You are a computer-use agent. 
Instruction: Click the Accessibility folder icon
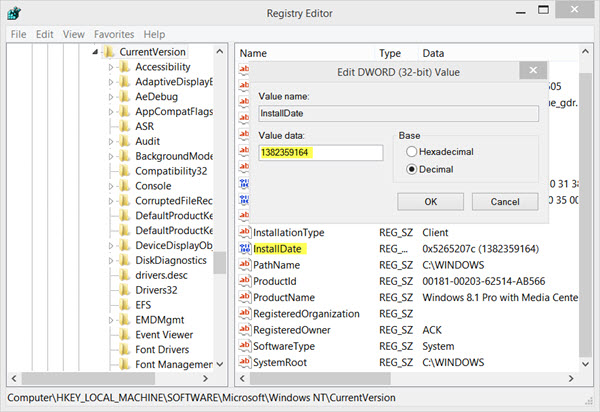124,67
